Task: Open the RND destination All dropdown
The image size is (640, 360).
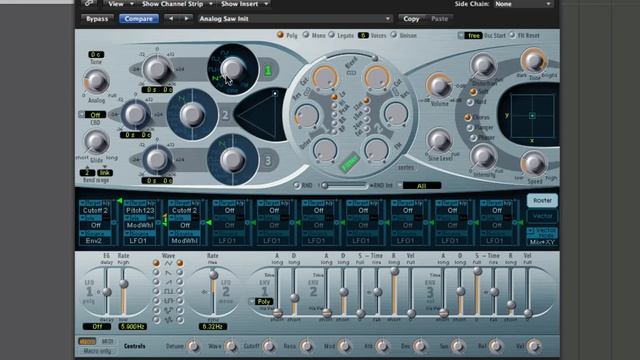Action: (420, 186)
